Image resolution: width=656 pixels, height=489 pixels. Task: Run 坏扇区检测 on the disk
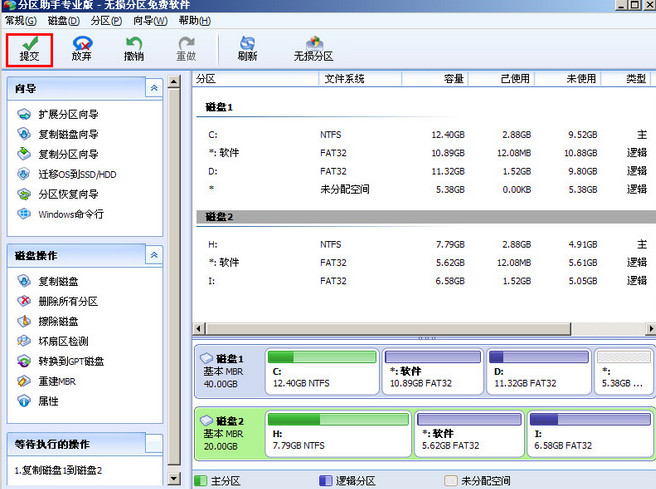pos(53,341)
